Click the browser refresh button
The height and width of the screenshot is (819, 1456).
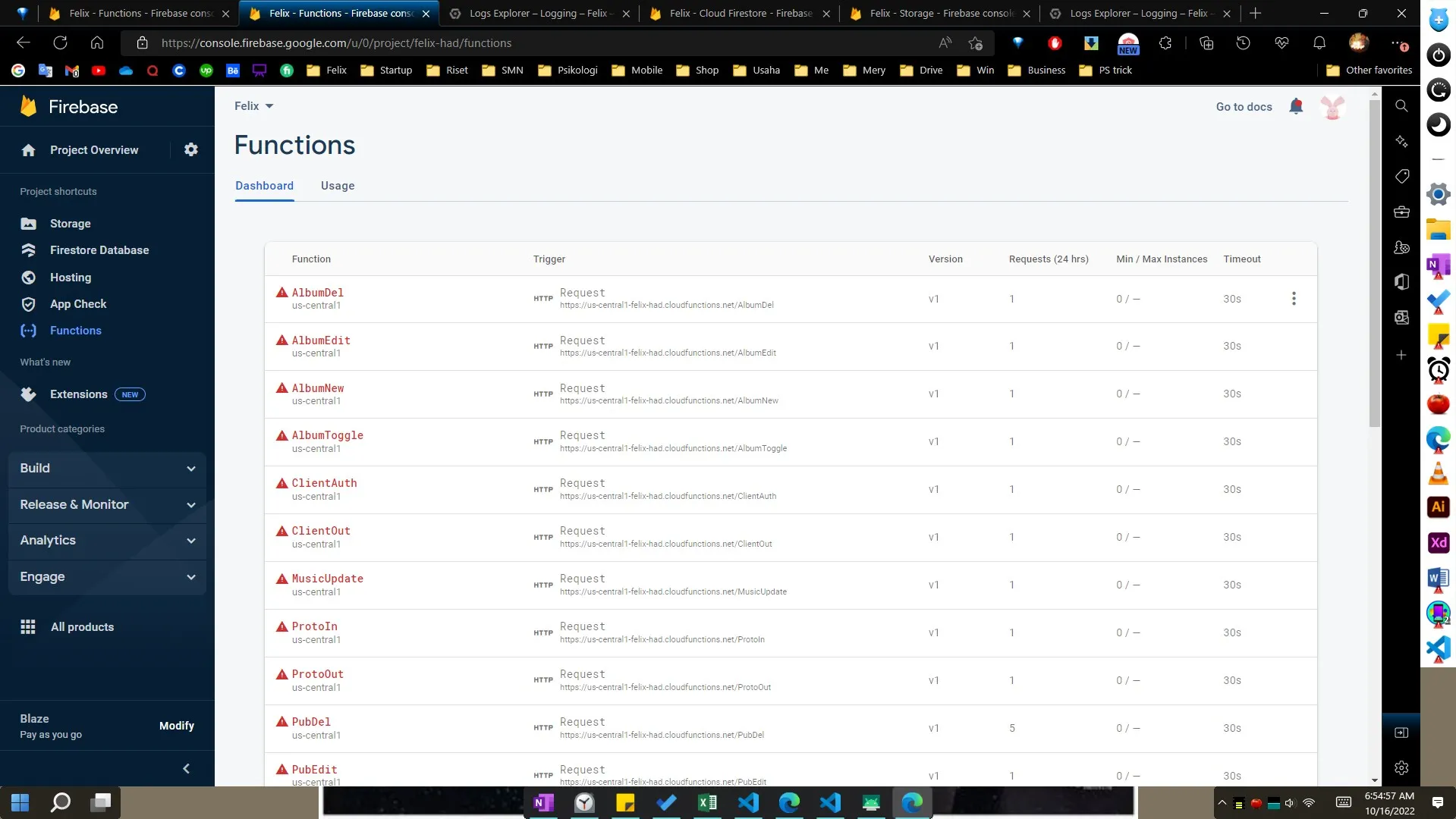pos(61,43)
